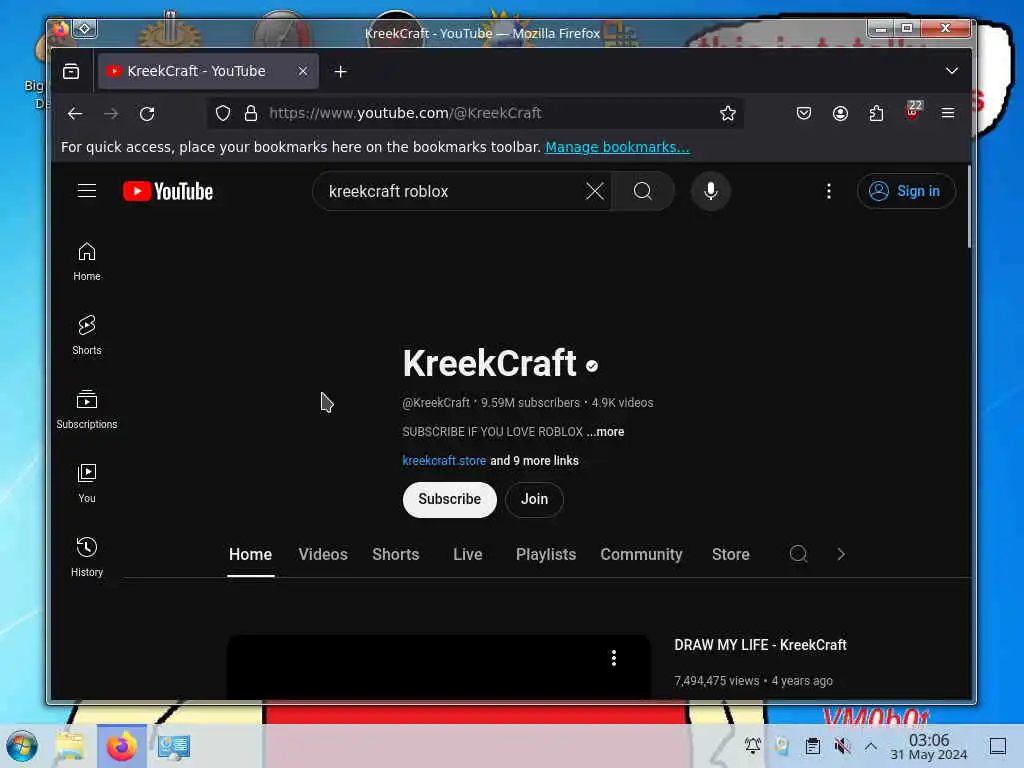Image resolution: width=1024 pixels, height=768 pixels.
Task: Switch to the channel Shorts tab
Action: pyautogui.click(x=396, y=554)
